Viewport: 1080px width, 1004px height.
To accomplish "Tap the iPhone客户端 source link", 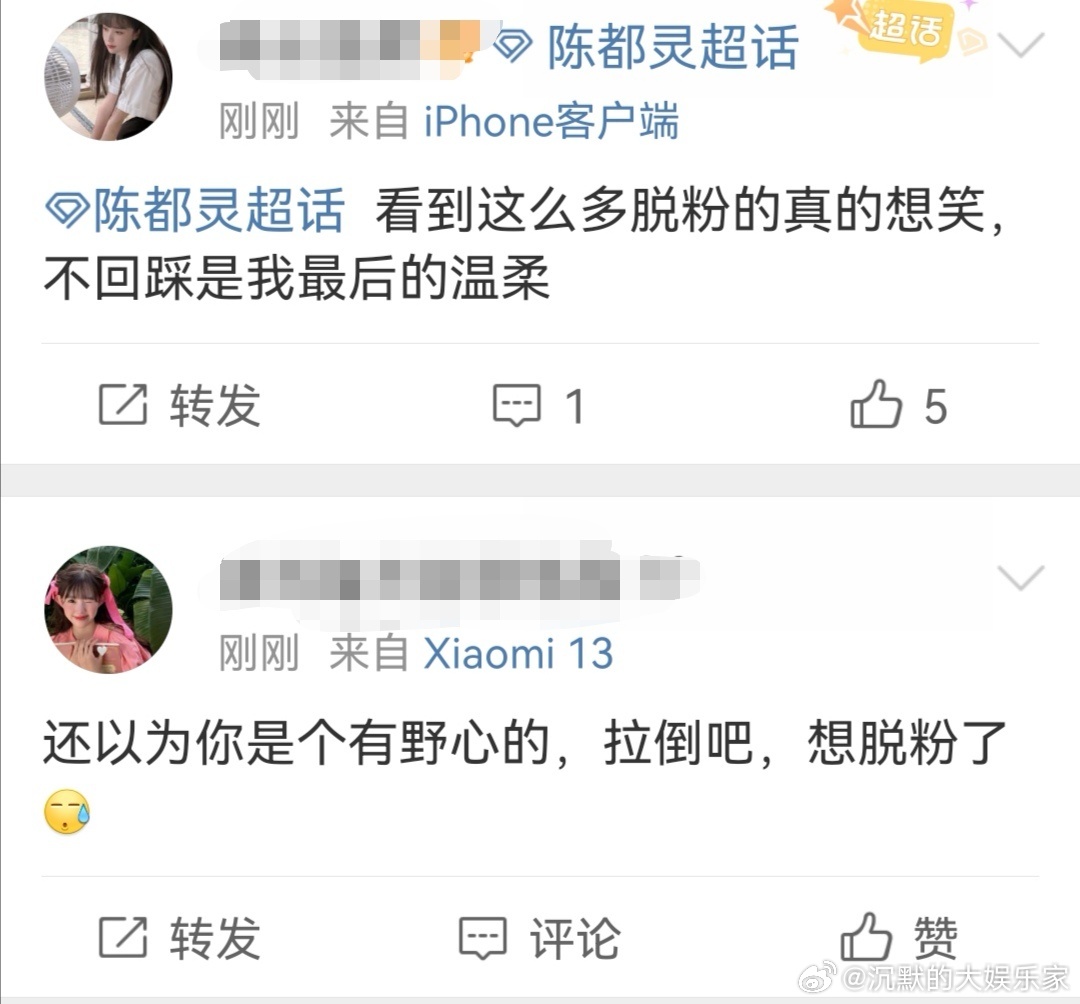I will point(551,121).
